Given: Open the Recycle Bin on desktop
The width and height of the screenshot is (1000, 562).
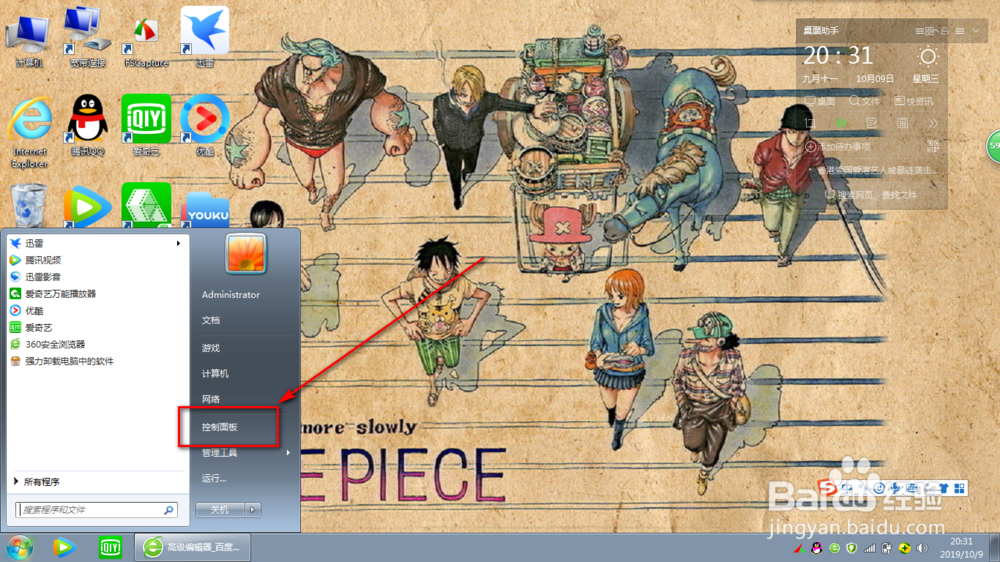Looking at the screenshot, I should [29, 205].
